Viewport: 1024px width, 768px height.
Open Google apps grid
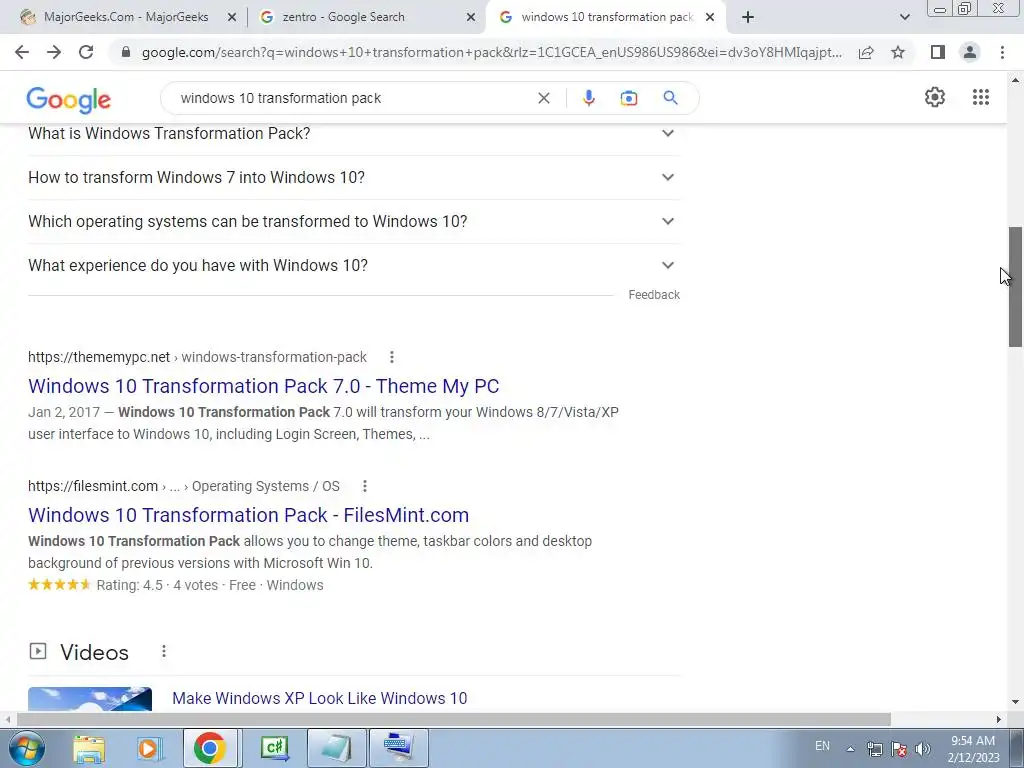tap(980, 97)
